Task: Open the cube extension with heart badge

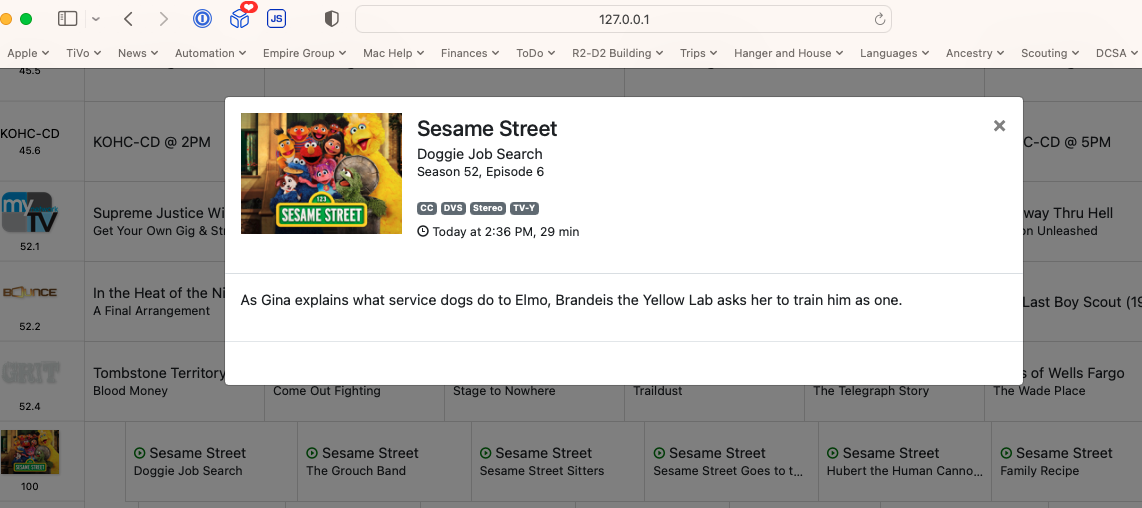Action: point(240,18)
